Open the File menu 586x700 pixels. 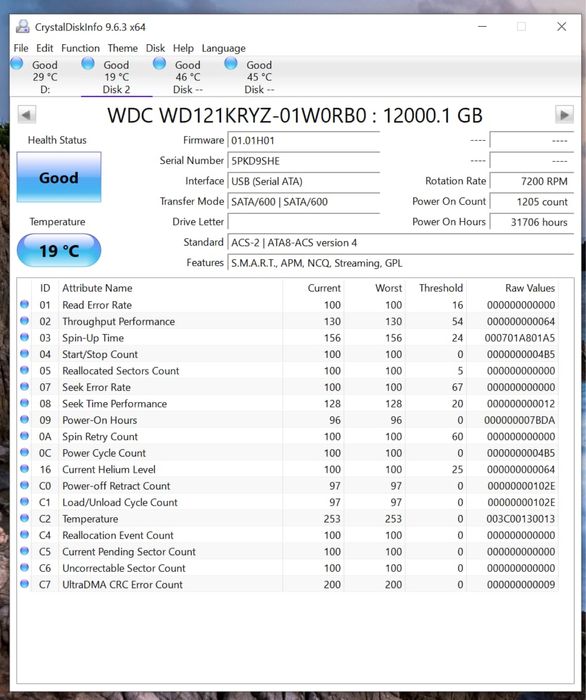21,48
